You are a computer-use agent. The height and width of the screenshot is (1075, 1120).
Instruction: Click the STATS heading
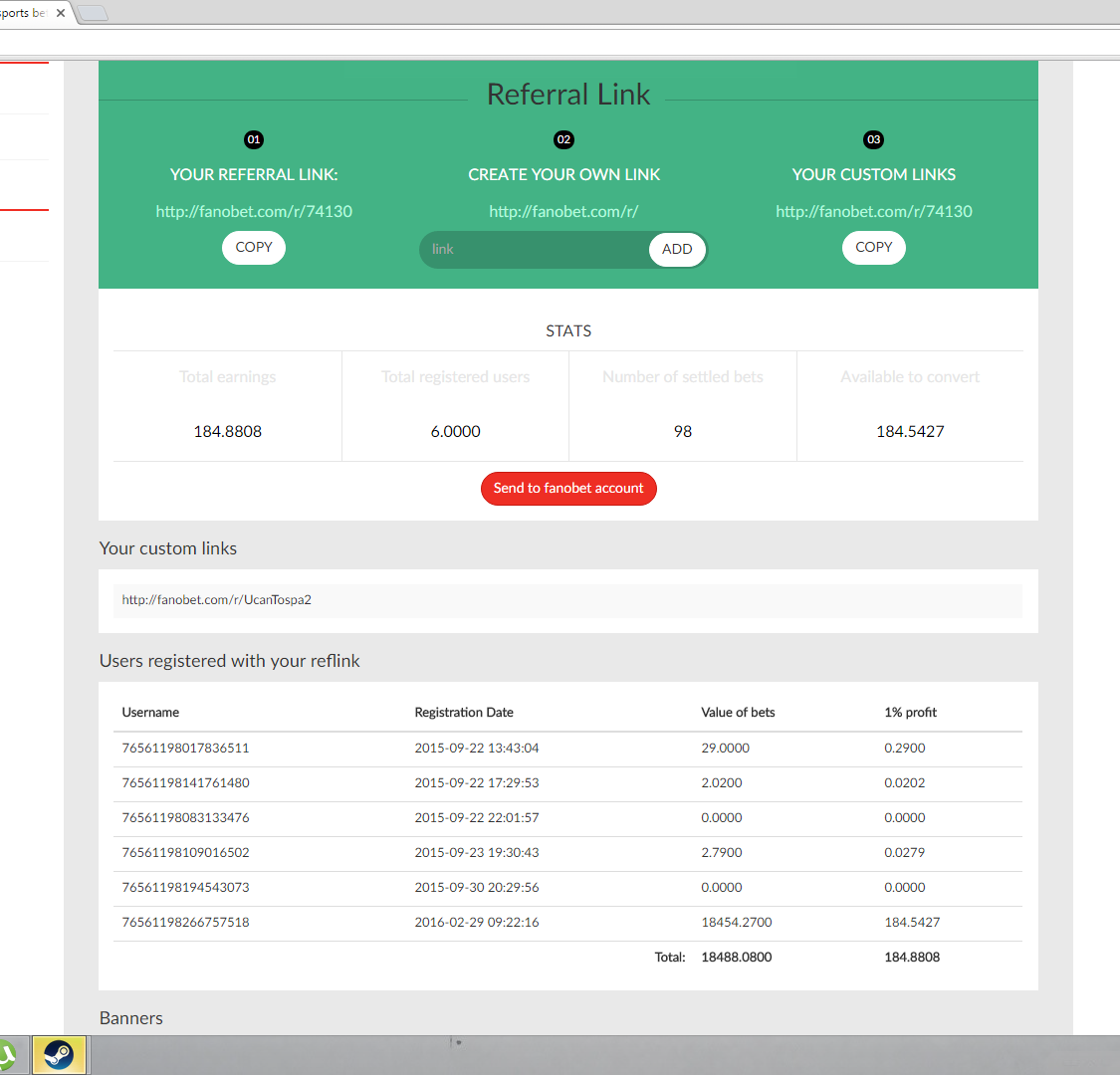point(568,330)
